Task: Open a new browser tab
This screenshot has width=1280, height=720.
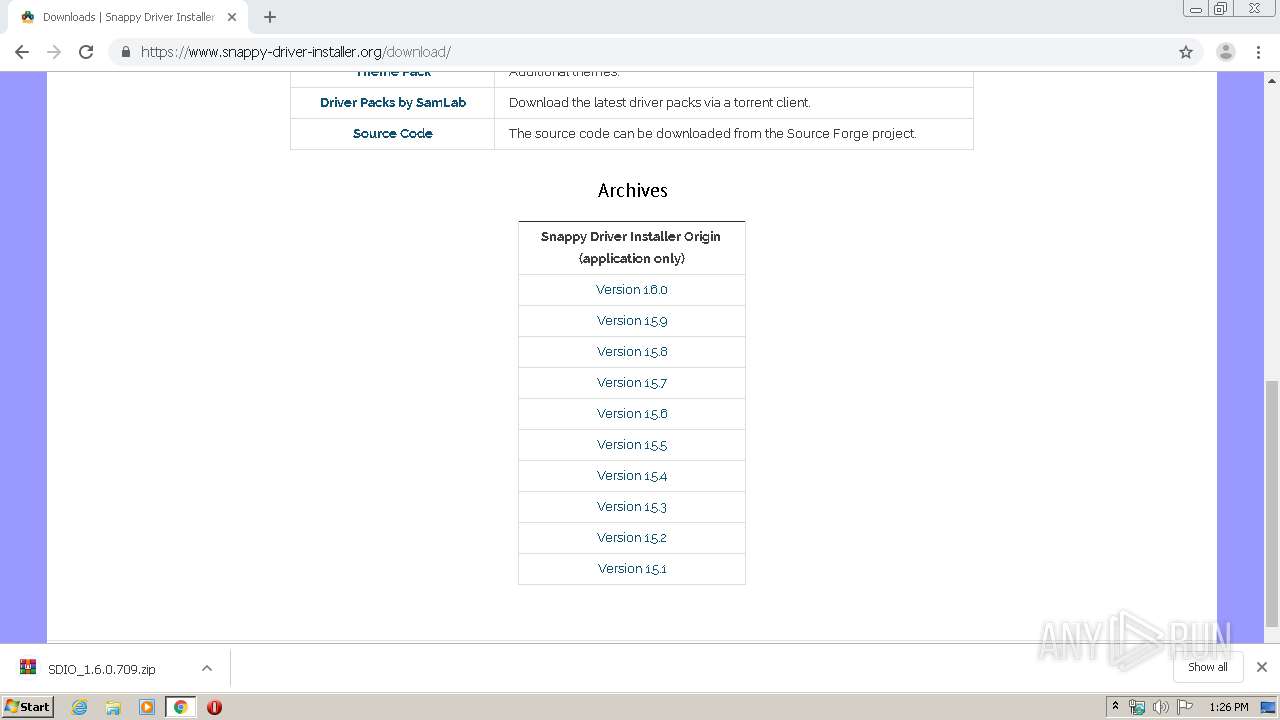Action: tap(270, 17)
